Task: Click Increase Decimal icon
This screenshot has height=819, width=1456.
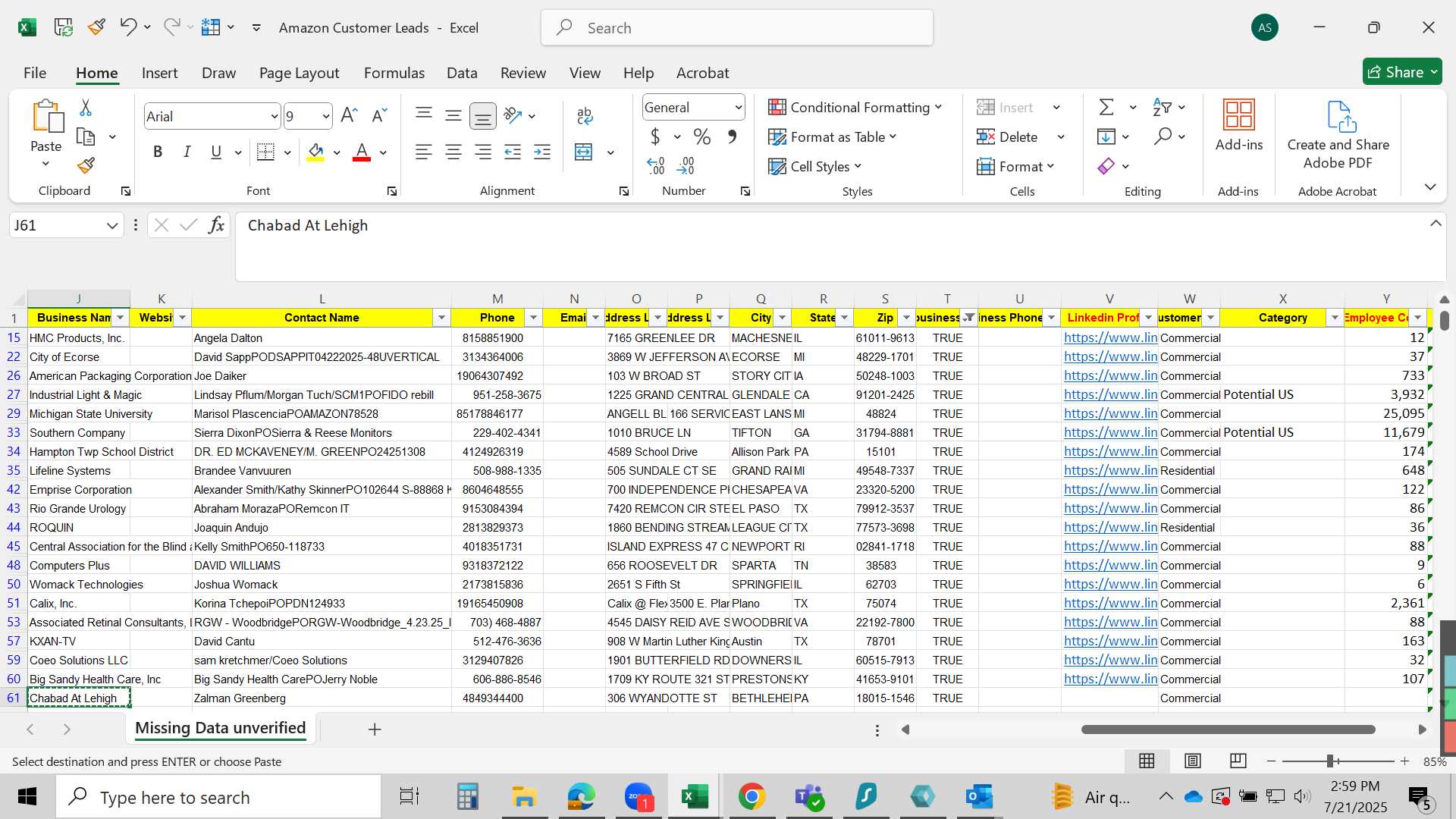Action: pyautogui.click(x=656, y=165)
